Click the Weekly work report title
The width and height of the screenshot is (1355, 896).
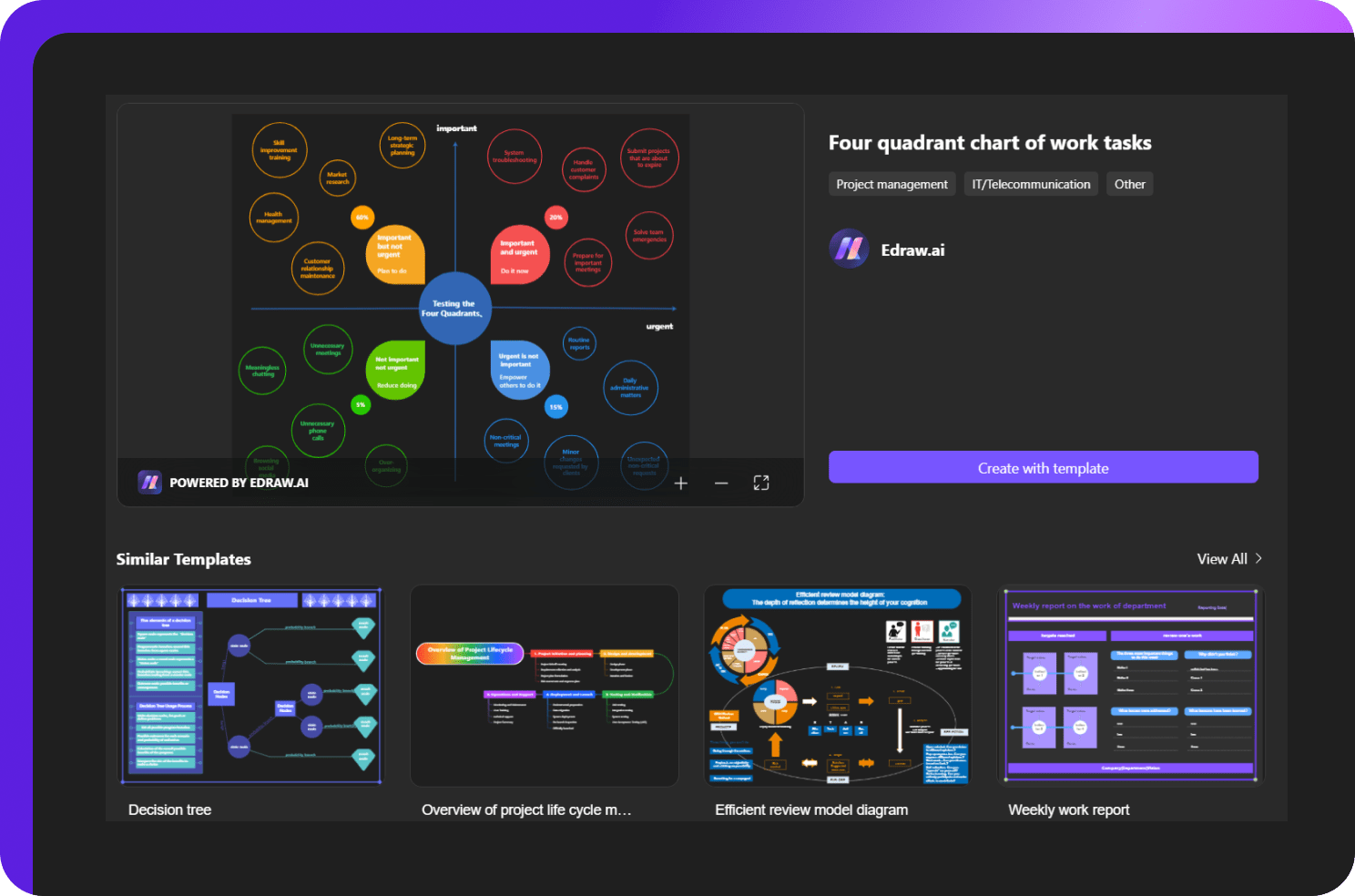(1069, 809)
